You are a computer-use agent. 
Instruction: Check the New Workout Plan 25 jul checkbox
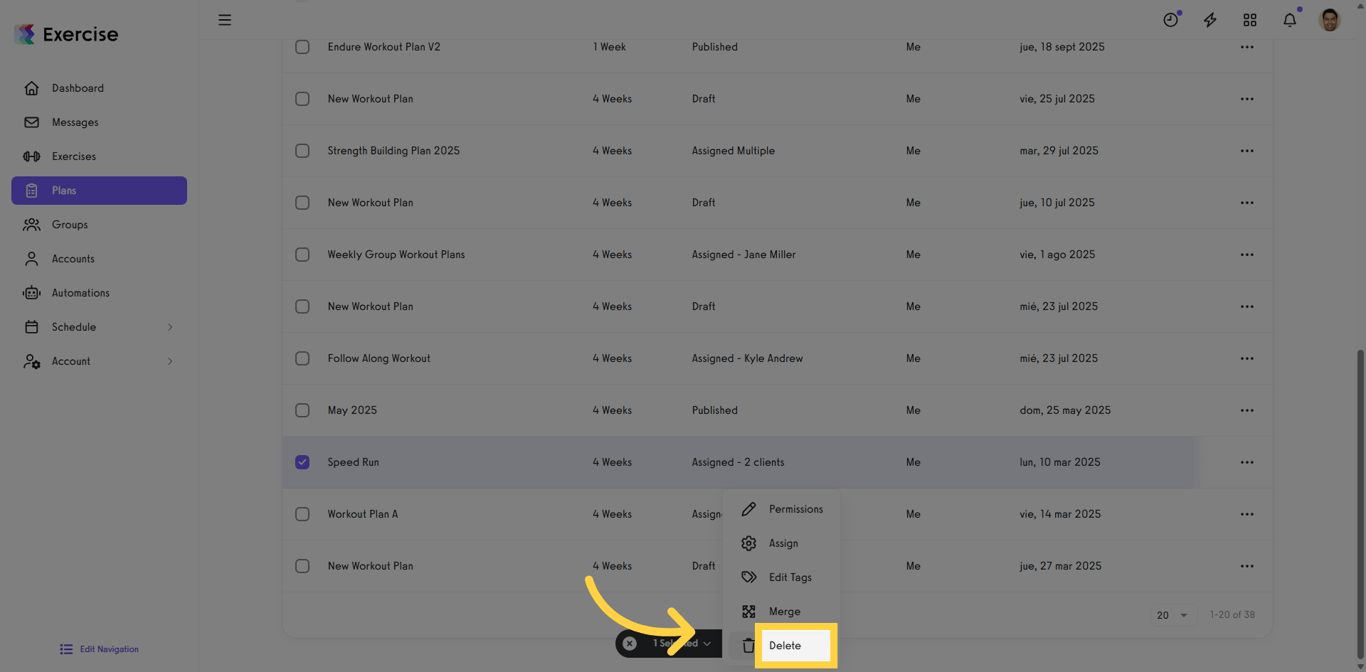302,99
